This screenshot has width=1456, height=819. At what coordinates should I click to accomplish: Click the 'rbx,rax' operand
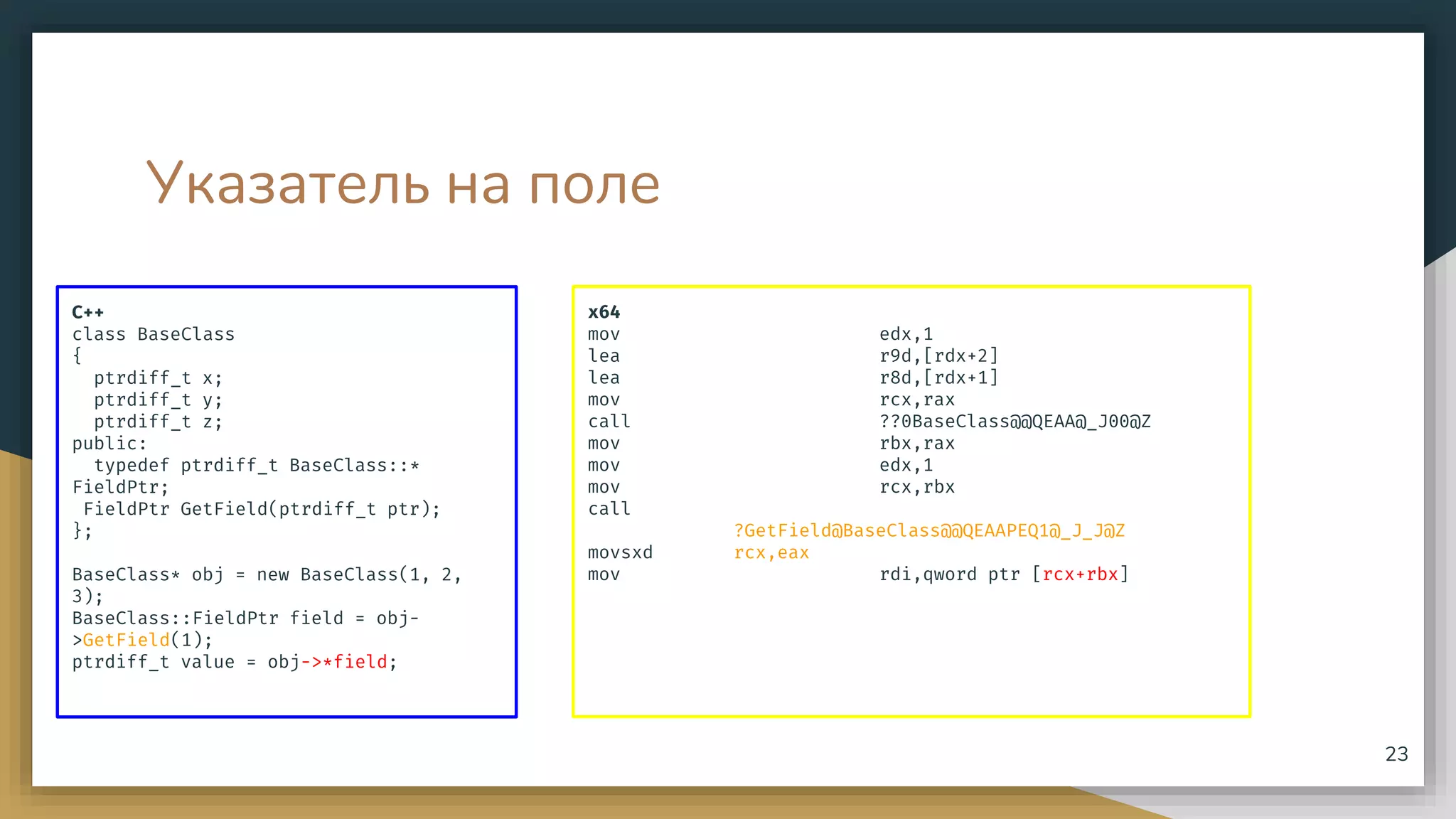click(917, 444)
